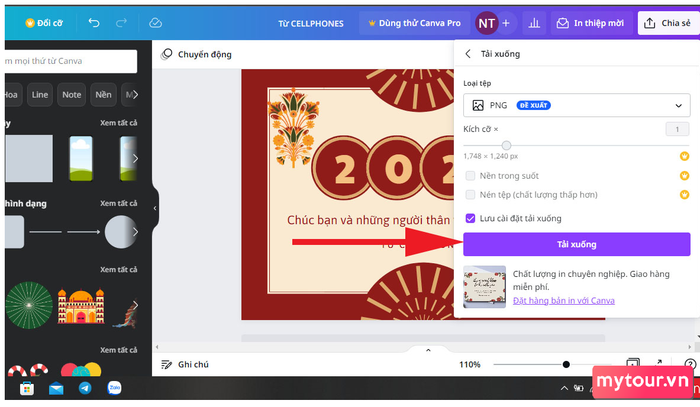This screenshot has height=407, width=700.
Task: Select the mosque building graphic
Action: [x=81, y=306]
